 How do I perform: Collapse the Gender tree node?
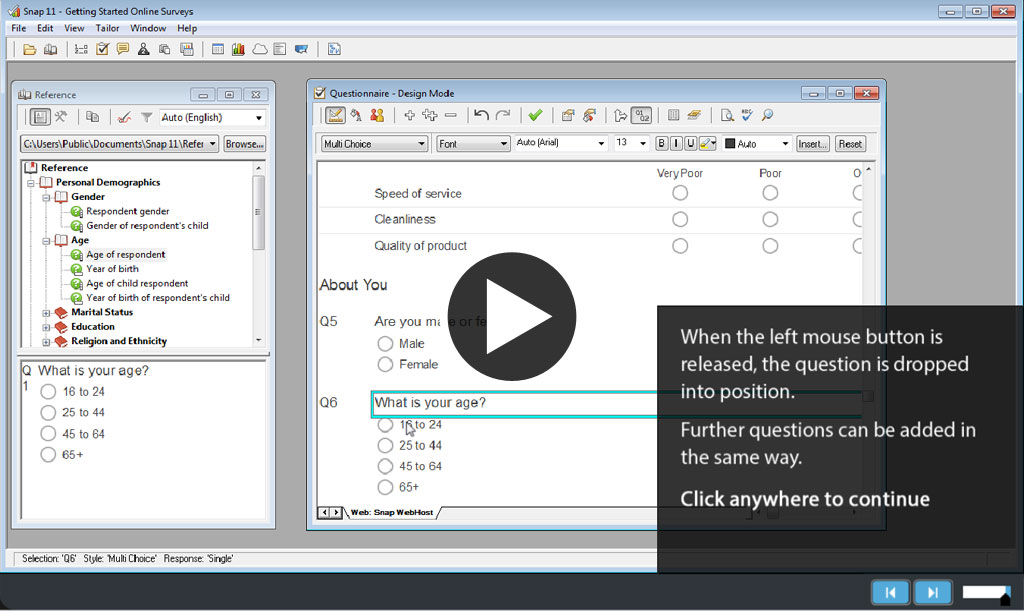pyautogui.click(x=46, y=197)
